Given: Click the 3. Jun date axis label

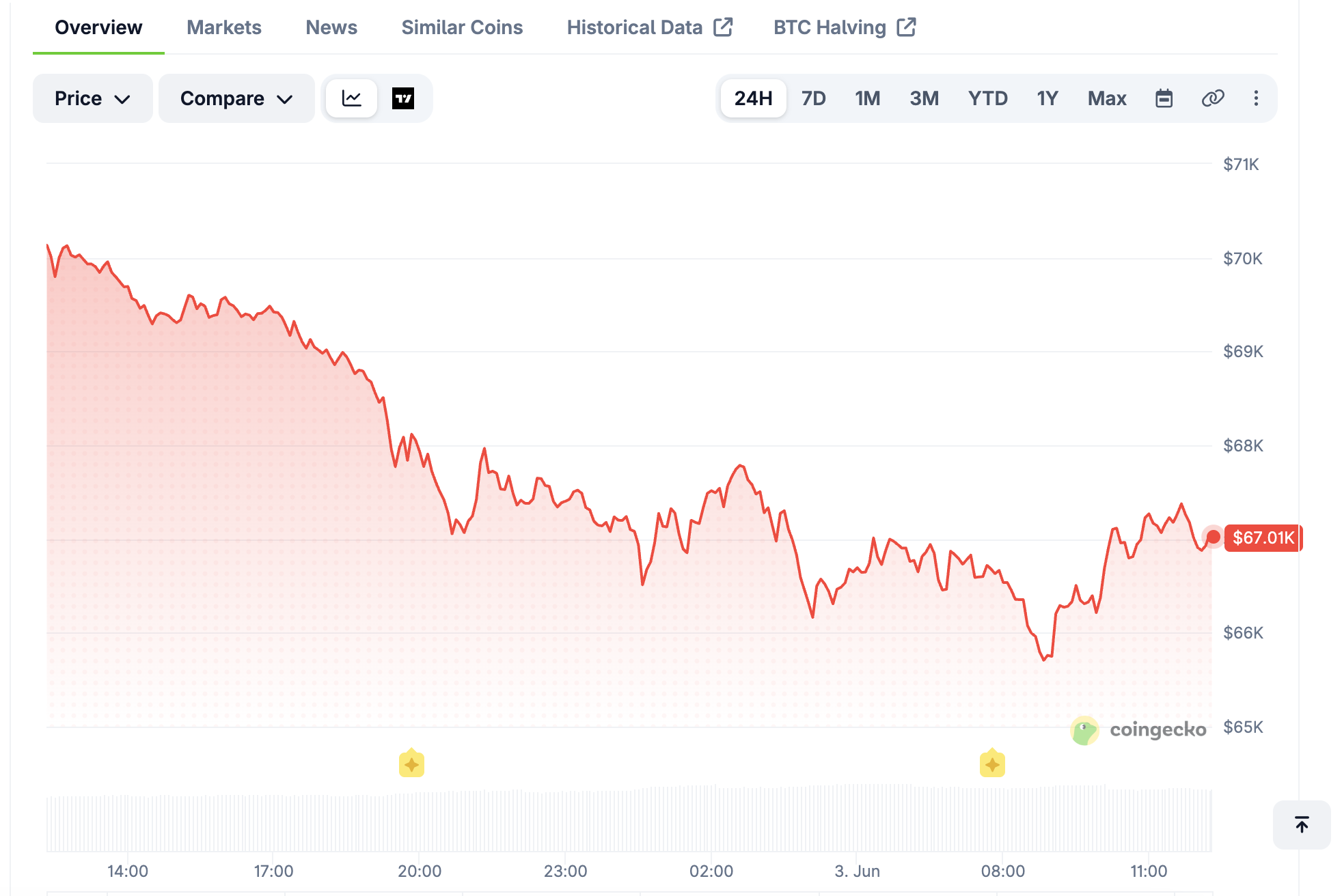Looking at the screenshot, I should (857, 871).
